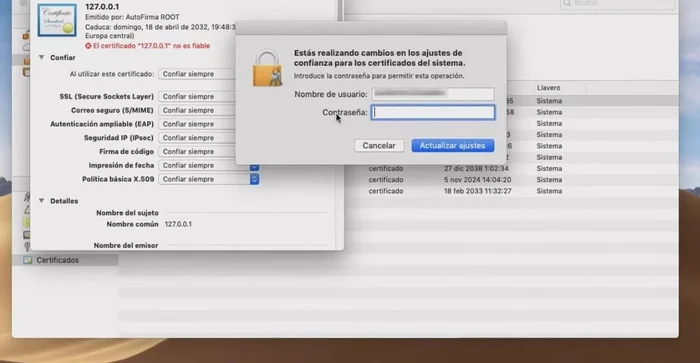This screenshot has width=700, height=363.
Task: Click the bold 127.0.0.1 certificate title
Action: pyautogui.click(x=102, y=7)
